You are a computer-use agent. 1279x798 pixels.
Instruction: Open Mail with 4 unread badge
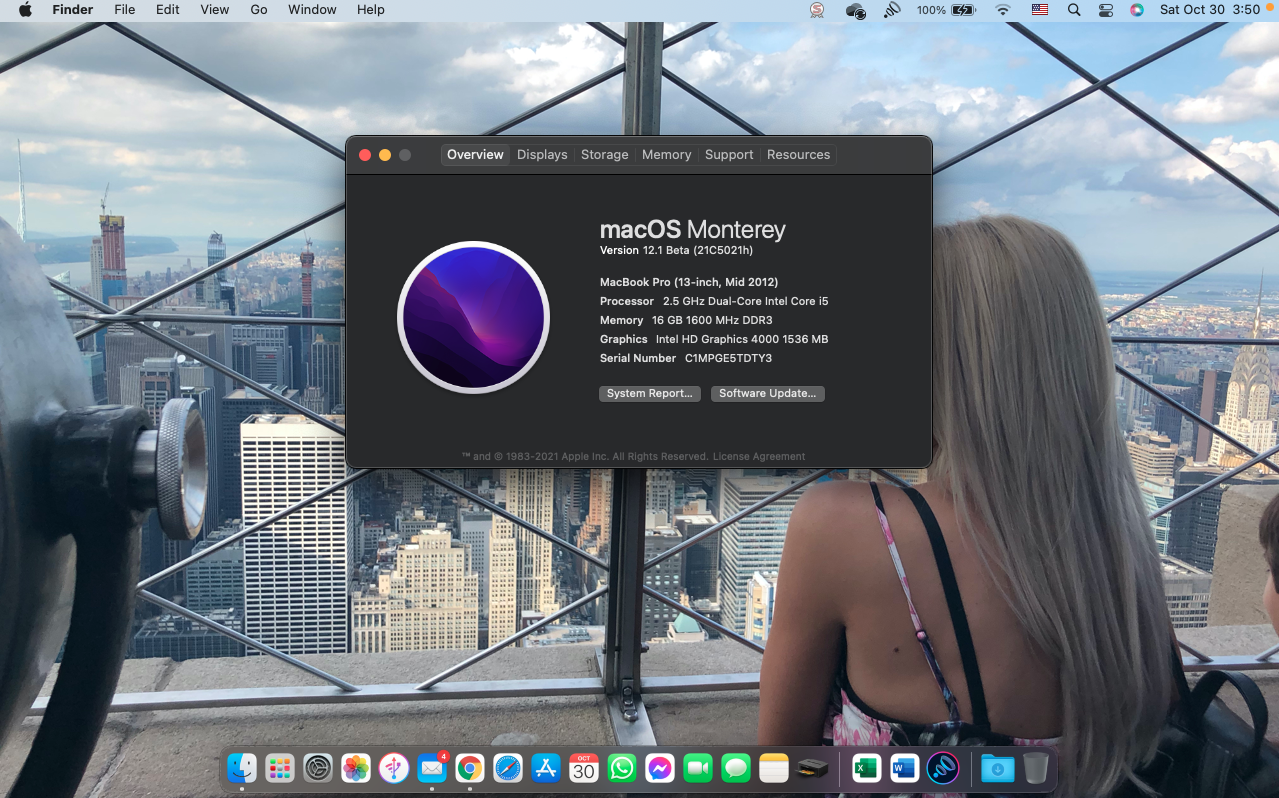432,768
